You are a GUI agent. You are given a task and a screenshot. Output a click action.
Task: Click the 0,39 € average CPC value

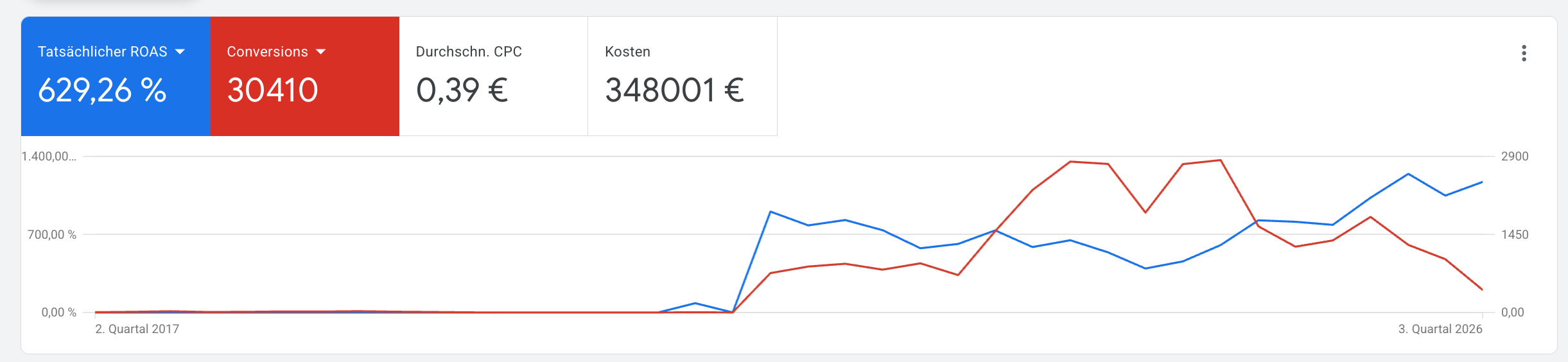[x=462, y=90]
